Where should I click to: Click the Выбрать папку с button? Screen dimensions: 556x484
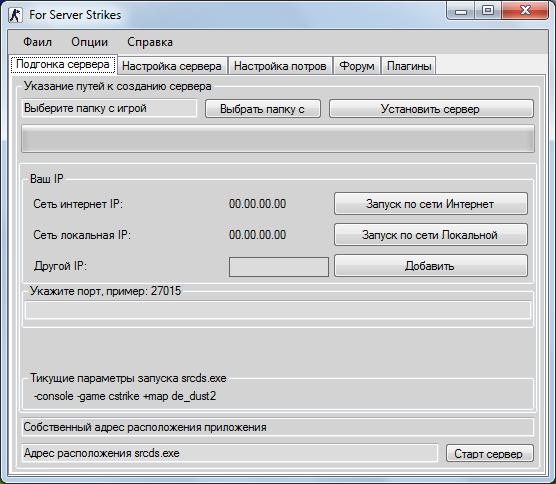(263, 109)
